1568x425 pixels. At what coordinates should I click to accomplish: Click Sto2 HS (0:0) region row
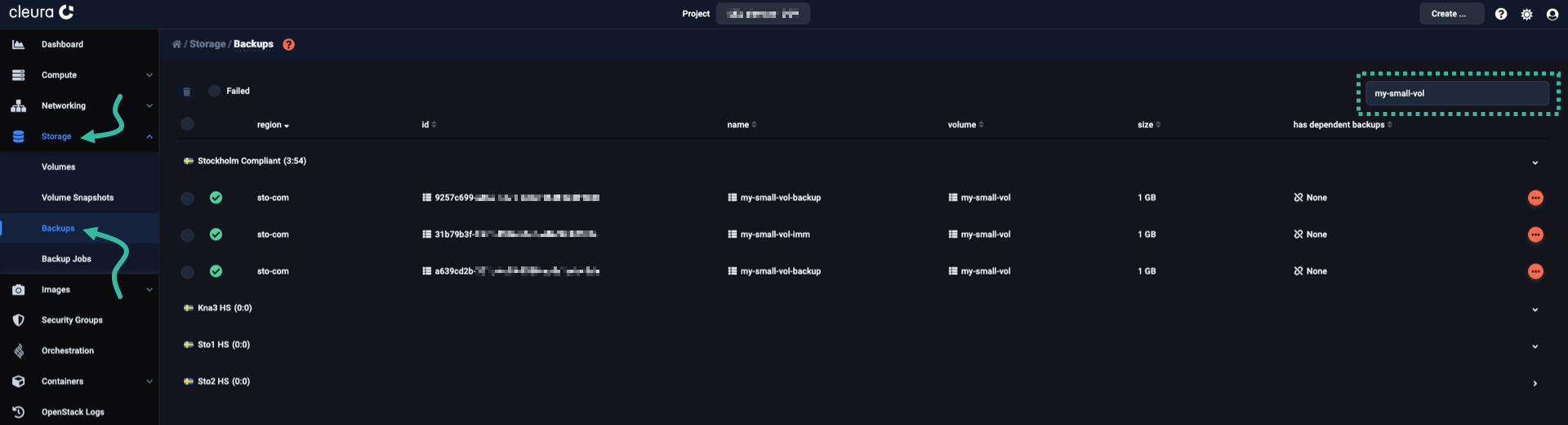[x=862, y=382]
